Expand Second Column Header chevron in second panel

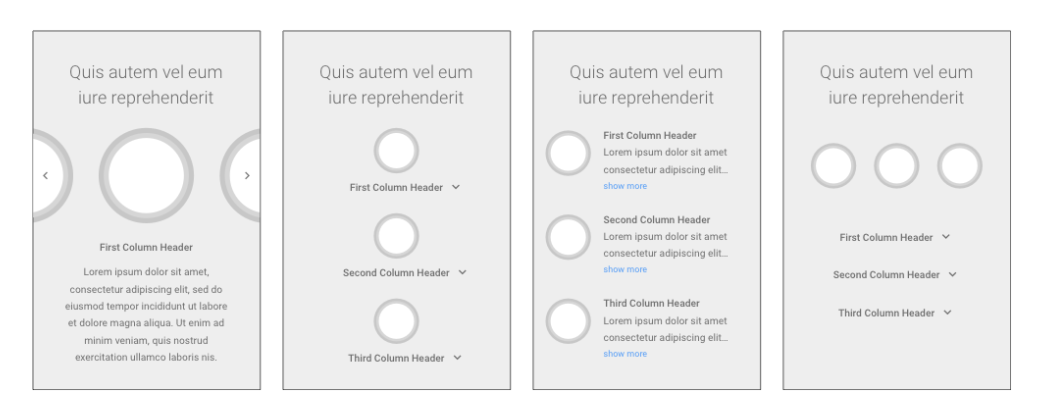[463, 272]
